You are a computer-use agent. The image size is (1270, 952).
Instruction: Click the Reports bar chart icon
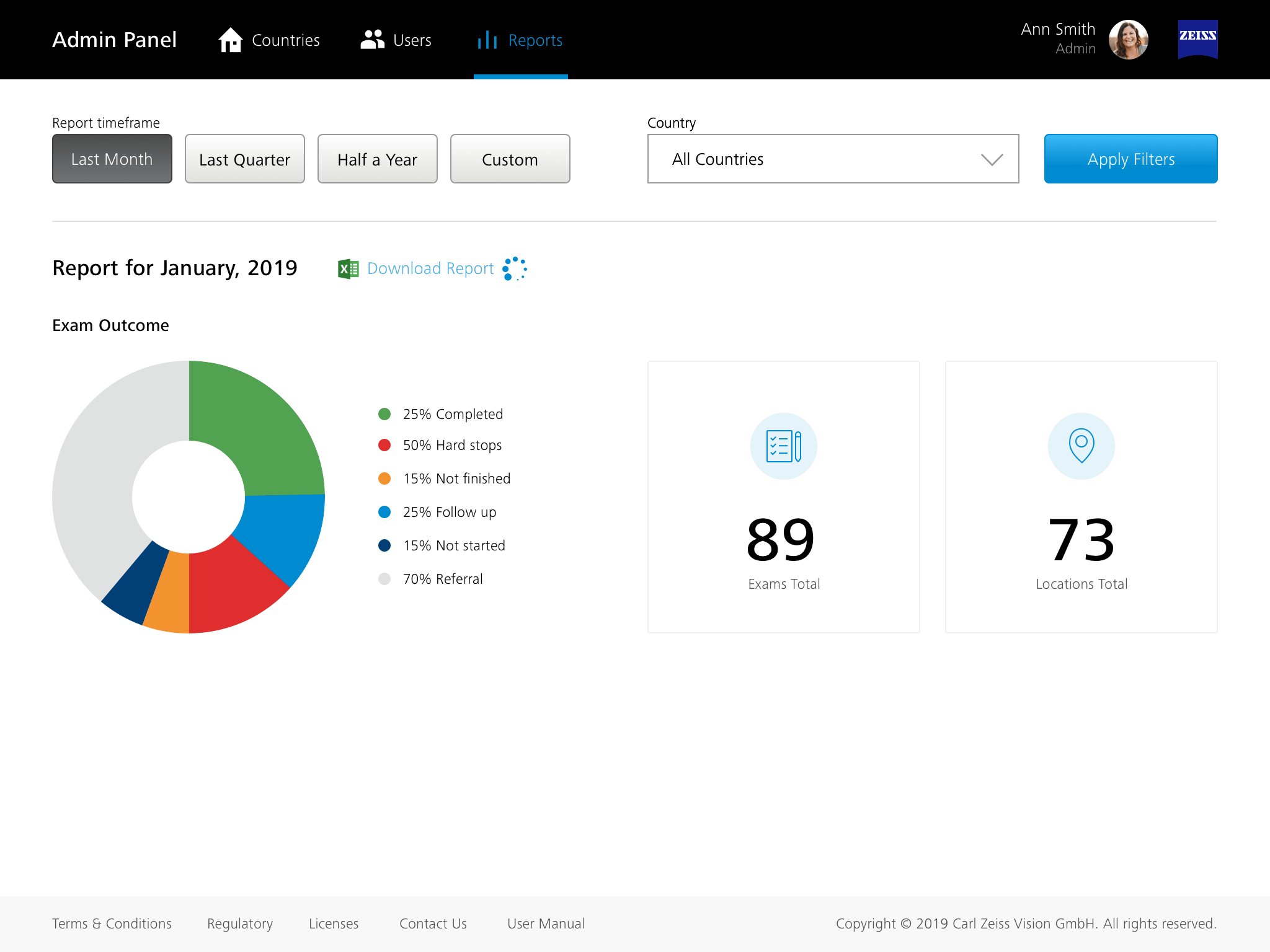tap(487, 40)
